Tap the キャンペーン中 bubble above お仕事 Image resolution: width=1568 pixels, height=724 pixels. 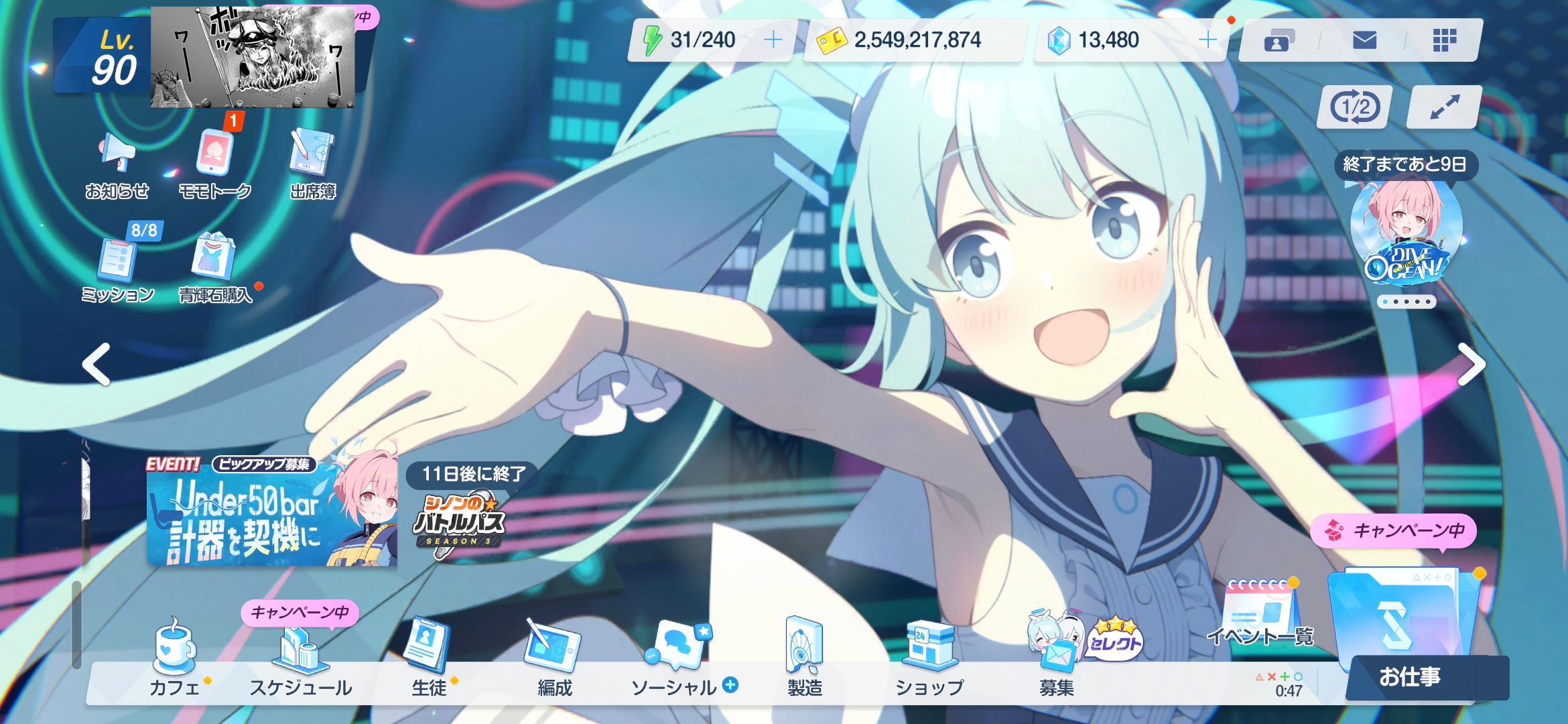coord(1394,531)
